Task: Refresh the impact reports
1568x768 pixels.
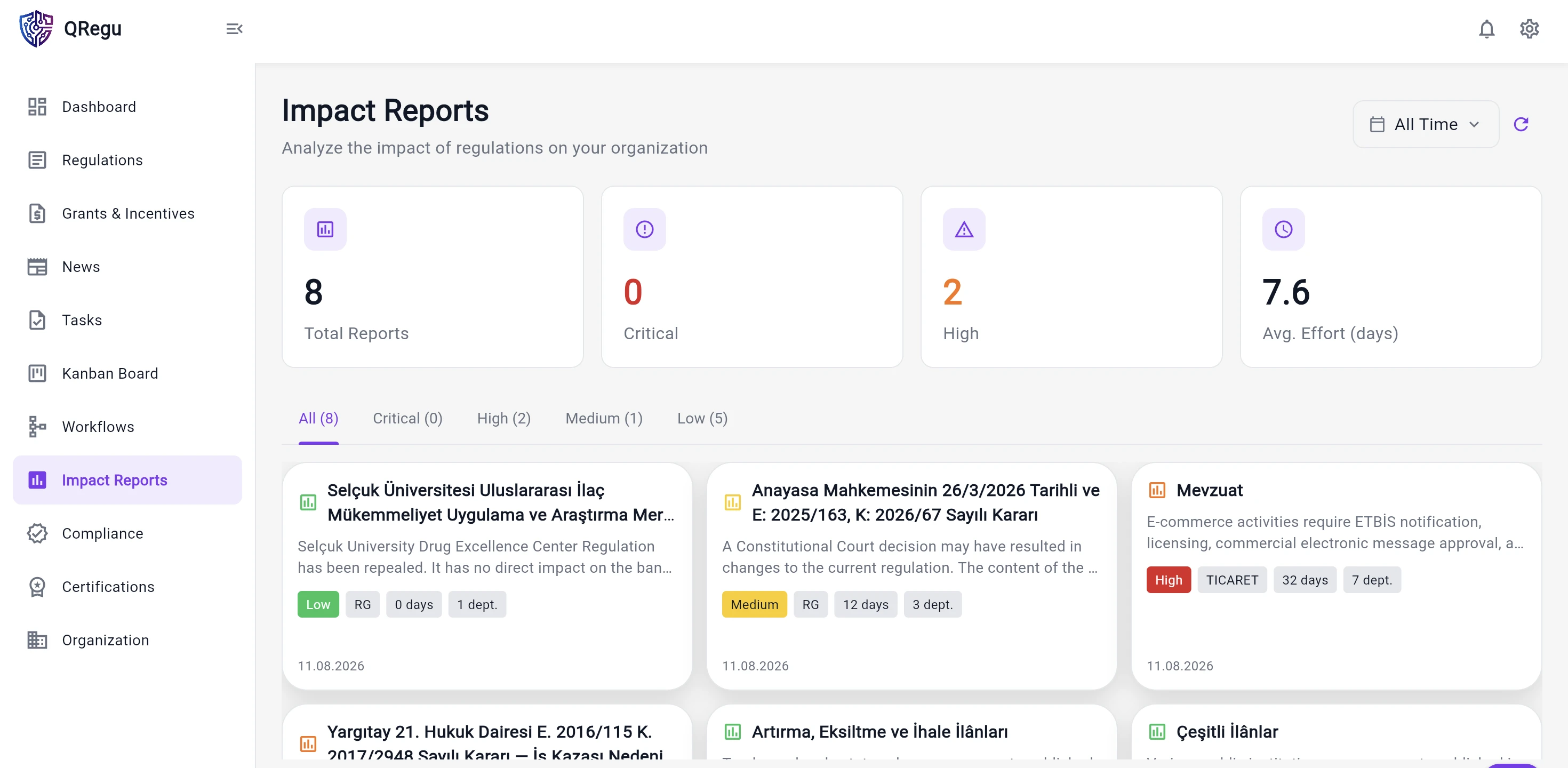Action: [1521, 124]
